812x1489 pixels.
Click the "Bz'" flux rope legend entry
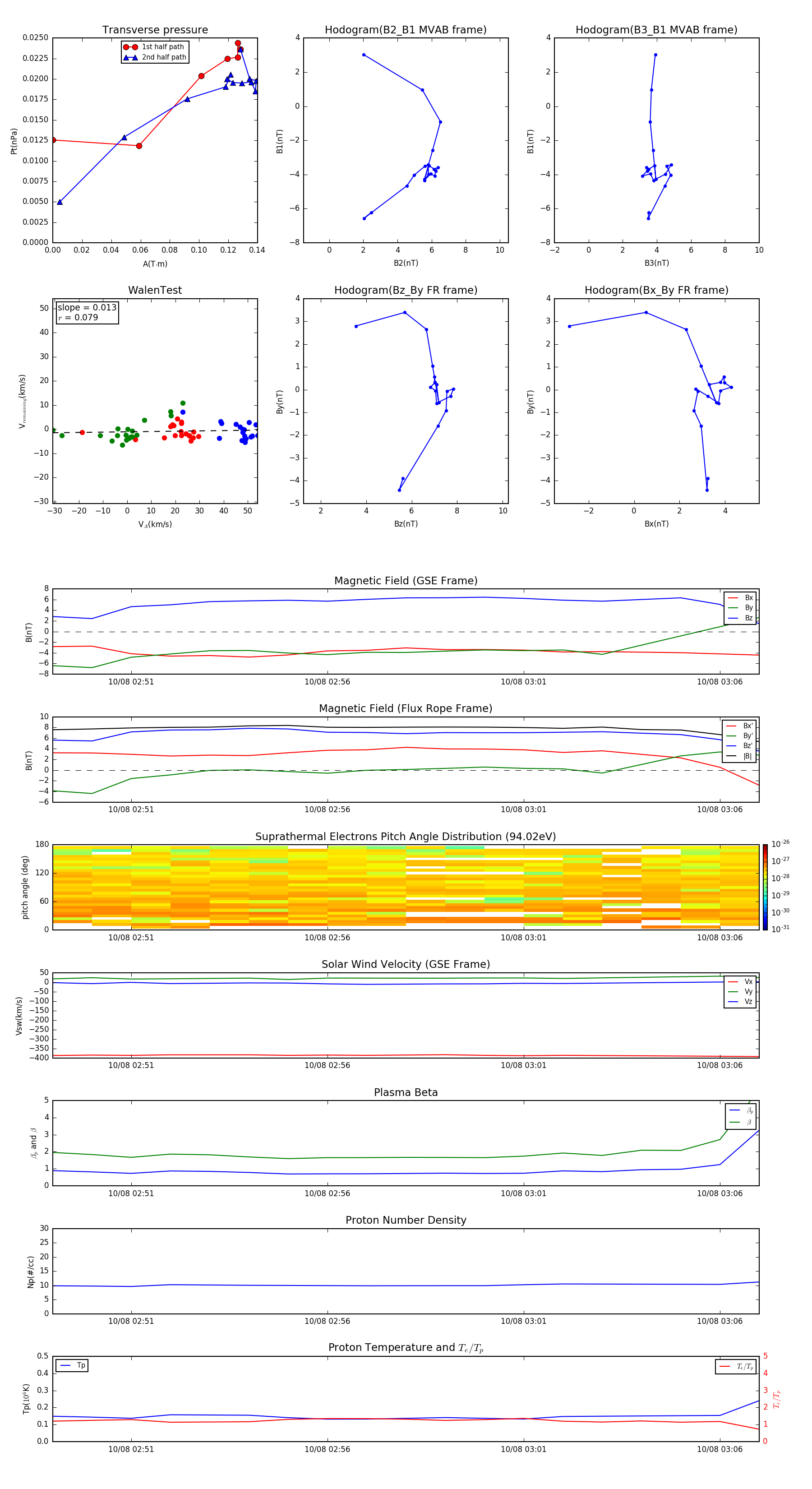[x=740, y=746]
